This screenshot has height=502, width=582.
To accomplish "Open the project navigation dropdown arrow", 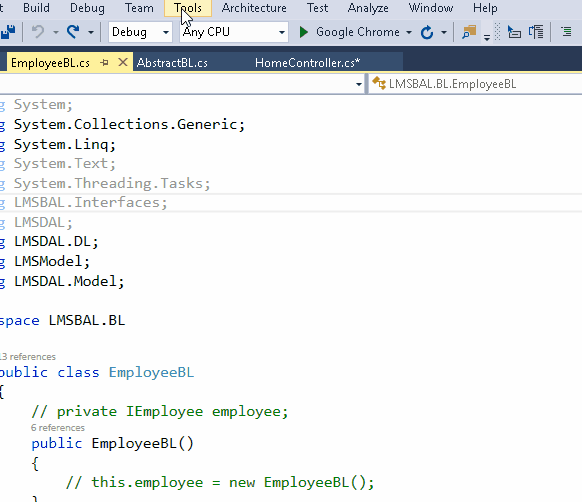I will (359, 84).
